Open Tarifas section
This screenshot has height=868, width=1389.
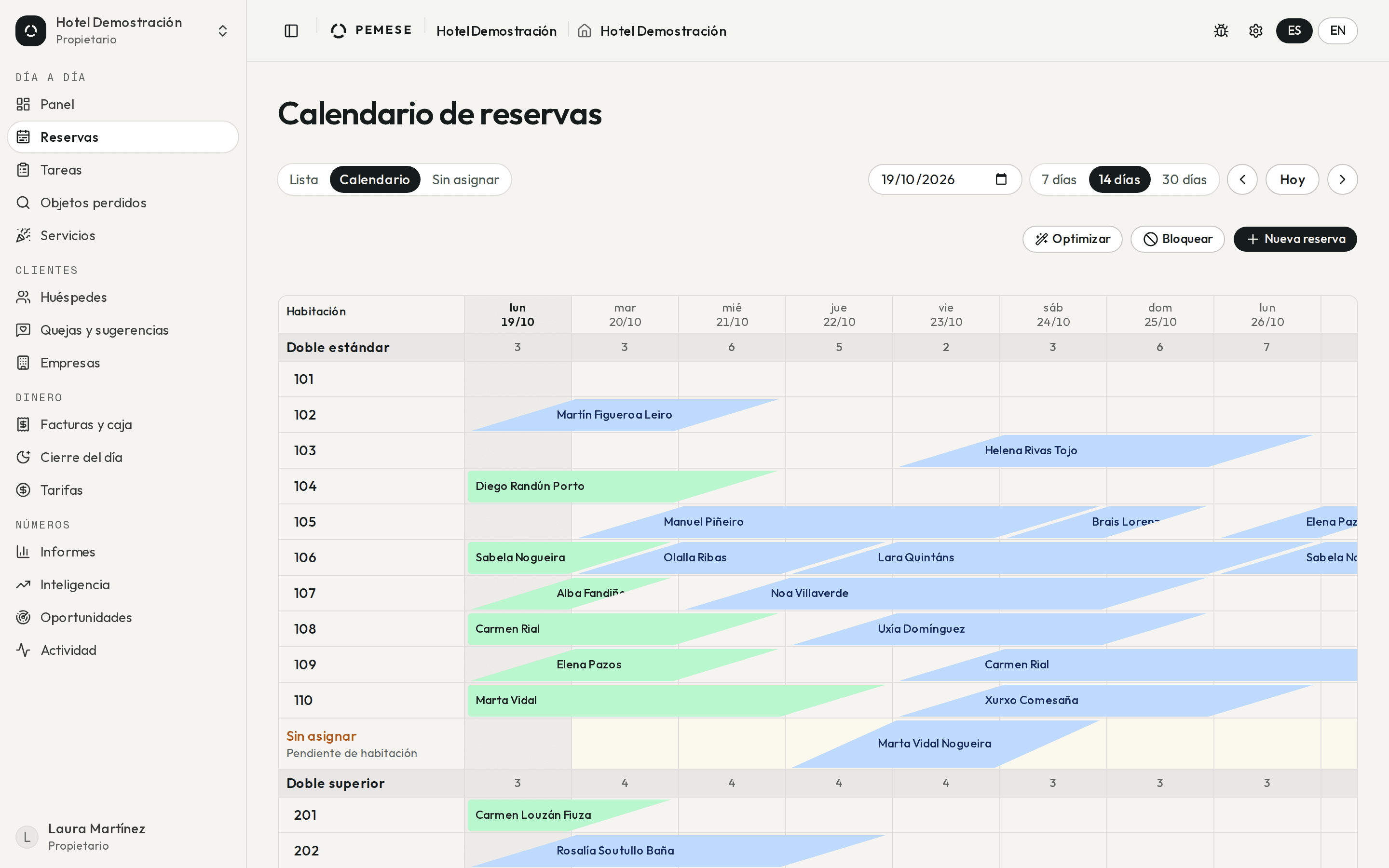[123, 490]
